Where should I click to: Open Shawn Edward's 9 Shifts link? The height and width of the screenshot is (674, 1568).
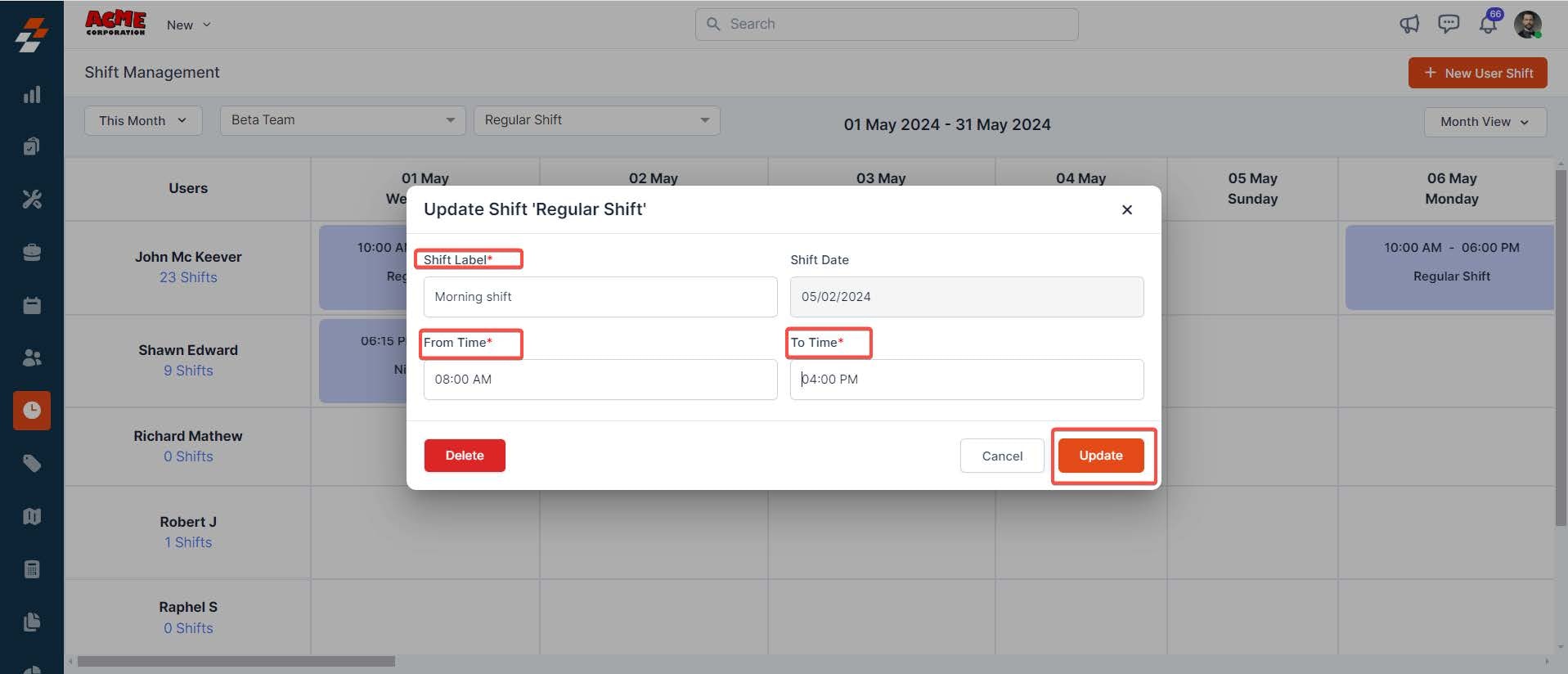coord(188,371)
